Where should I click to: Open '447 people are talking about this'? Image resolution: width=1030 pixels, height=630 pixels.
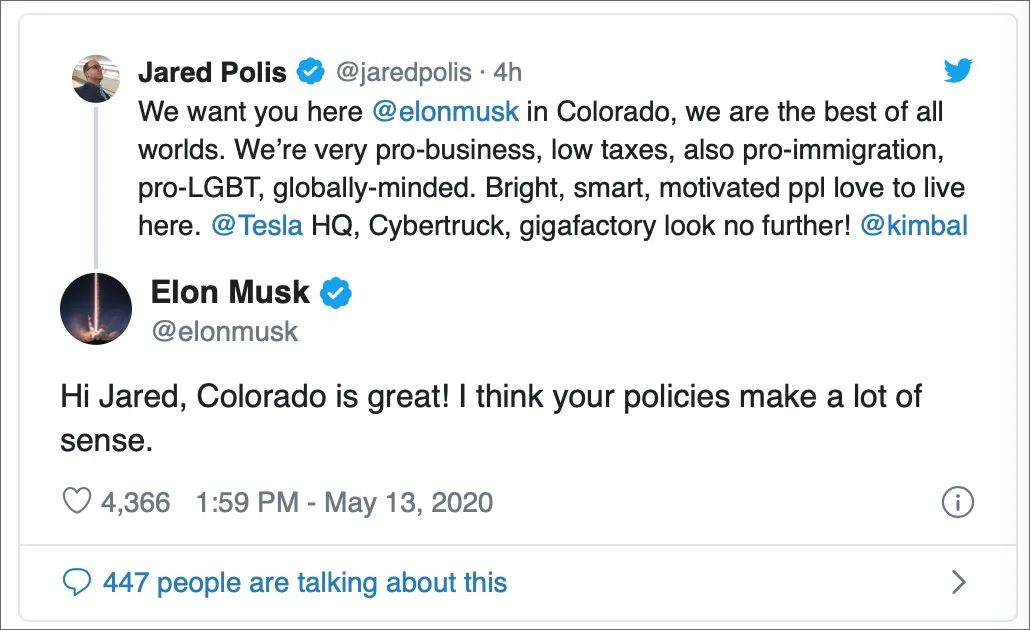tap(305, 583)
